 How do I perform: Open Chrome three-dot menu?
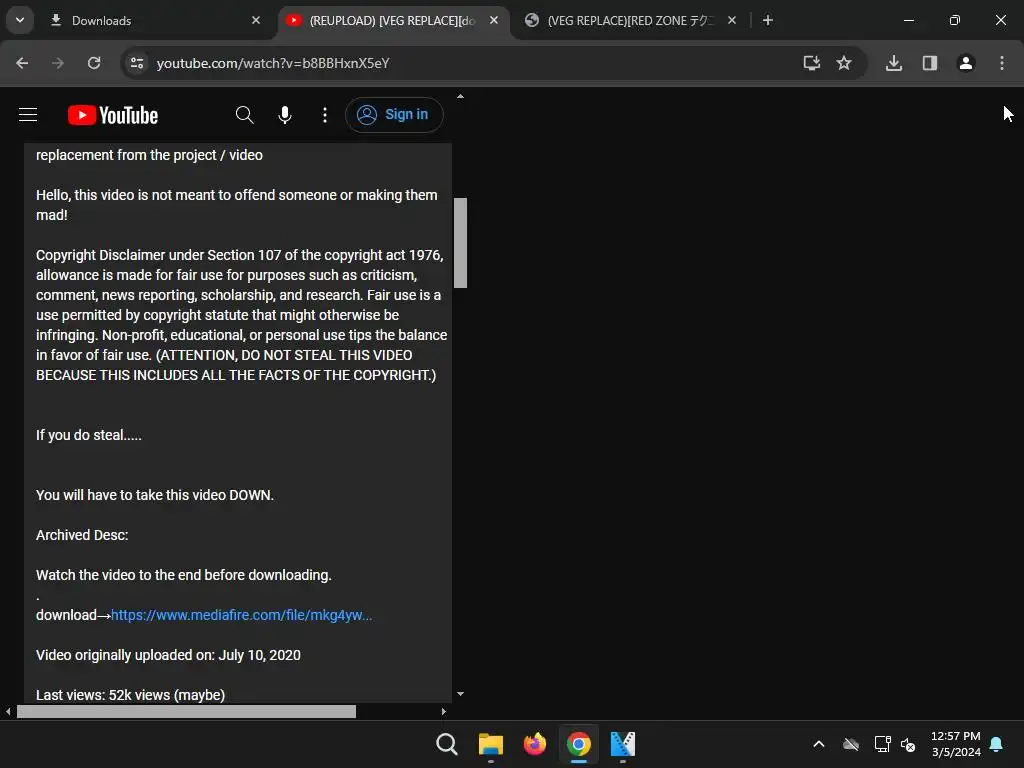point(1002,63)
